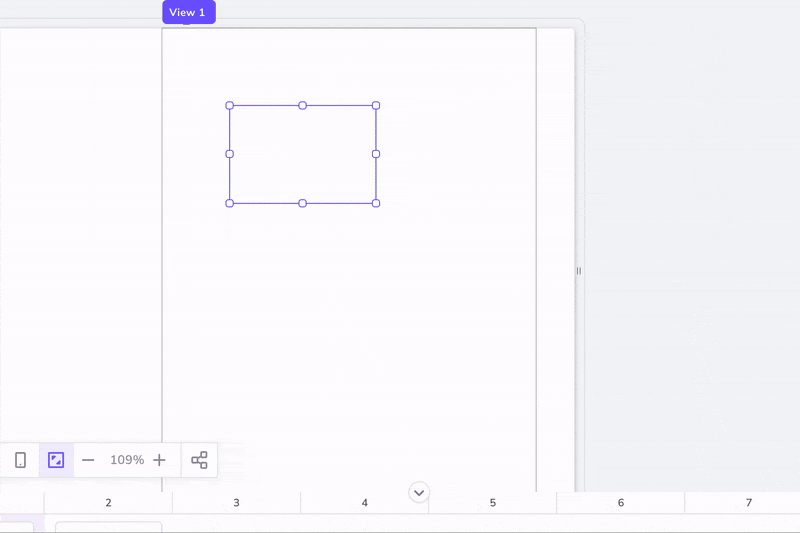The image size is (800, 533).
Task: Select timeline column marker 7
Action: pos(748,503)
